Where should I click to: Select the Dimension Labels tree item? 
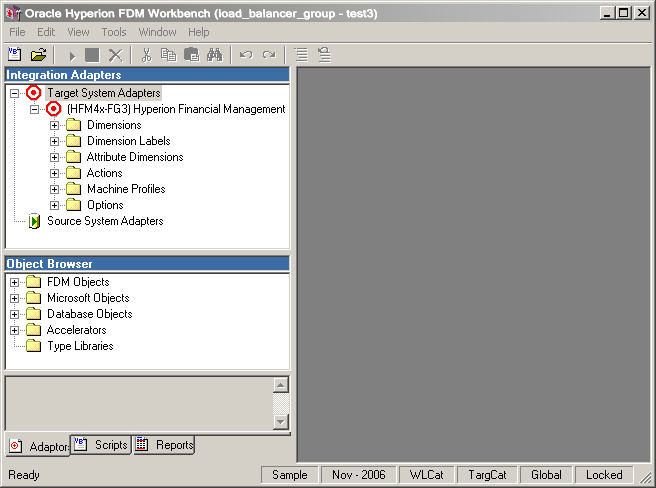(x=128, y=141)
